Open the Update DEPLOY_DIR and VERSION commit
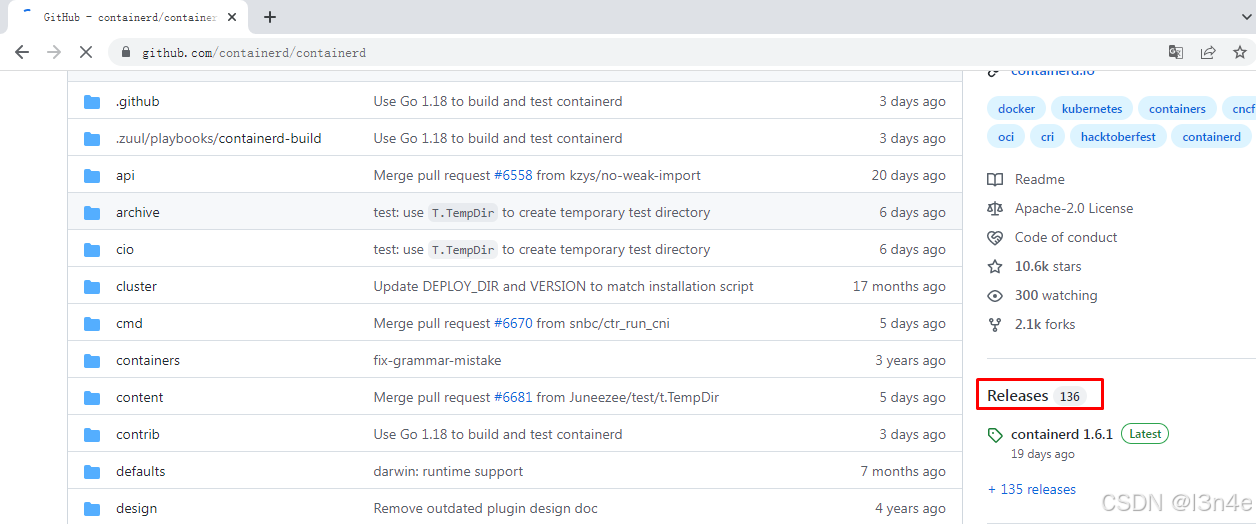The height and width of the screenshot is (524, 1256). 563,286
